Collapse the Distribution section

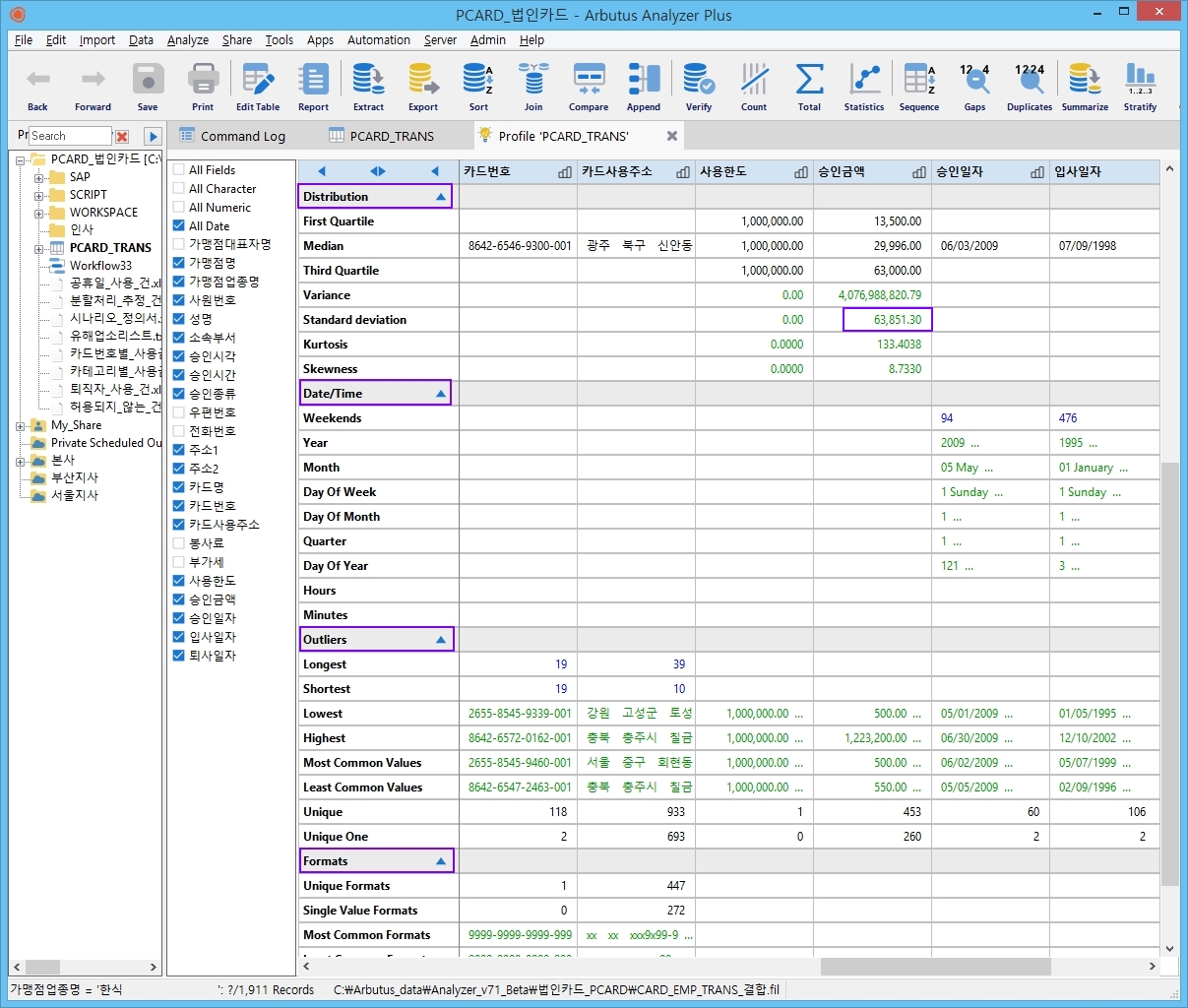441,197
